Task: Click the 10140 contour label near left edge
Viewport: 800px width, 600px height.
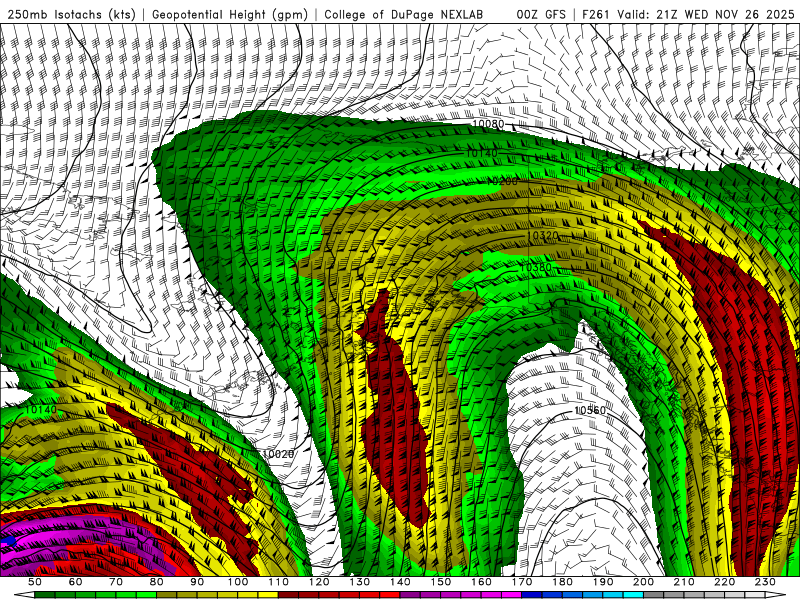Action: [x=41, y=409]
